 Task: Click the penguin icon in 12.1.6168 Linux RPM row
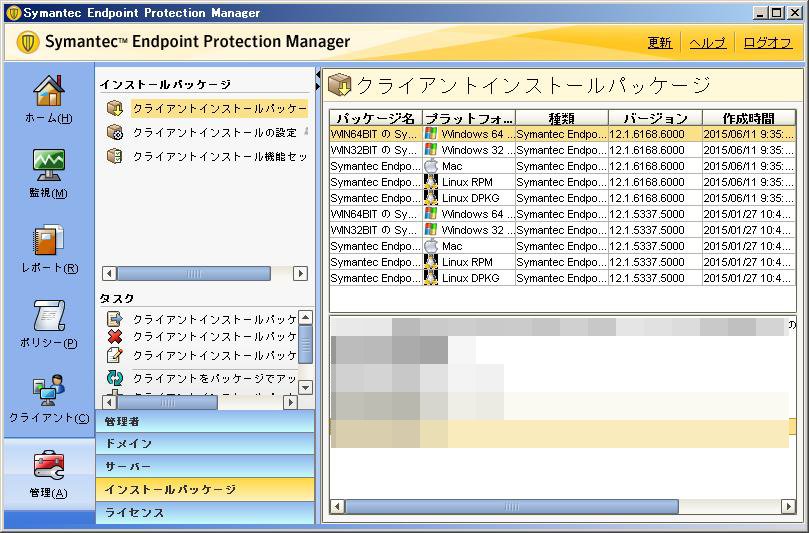[x=430, y=182]
